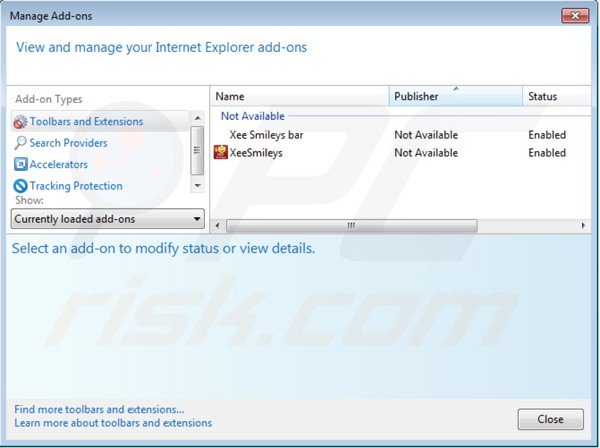Click add-on types scrollbar down arrow
The width and height of the screenshot is (600, 448).
197,186
